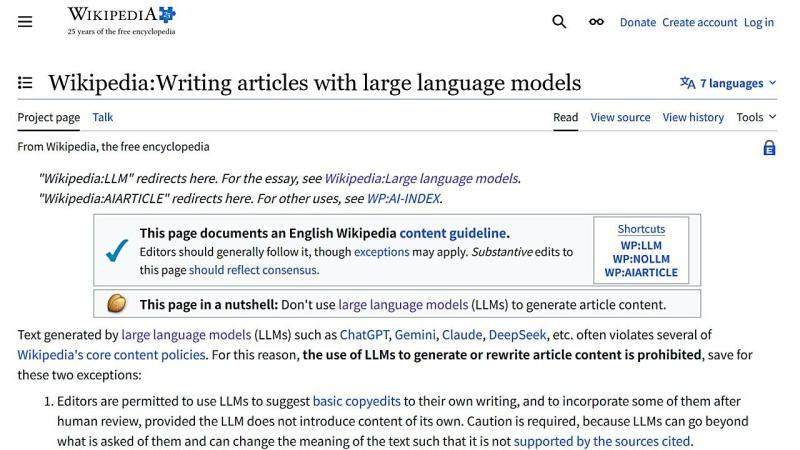Open the WP:AI-INDEX link
This screenshot has height=450, width=800.
403,198
